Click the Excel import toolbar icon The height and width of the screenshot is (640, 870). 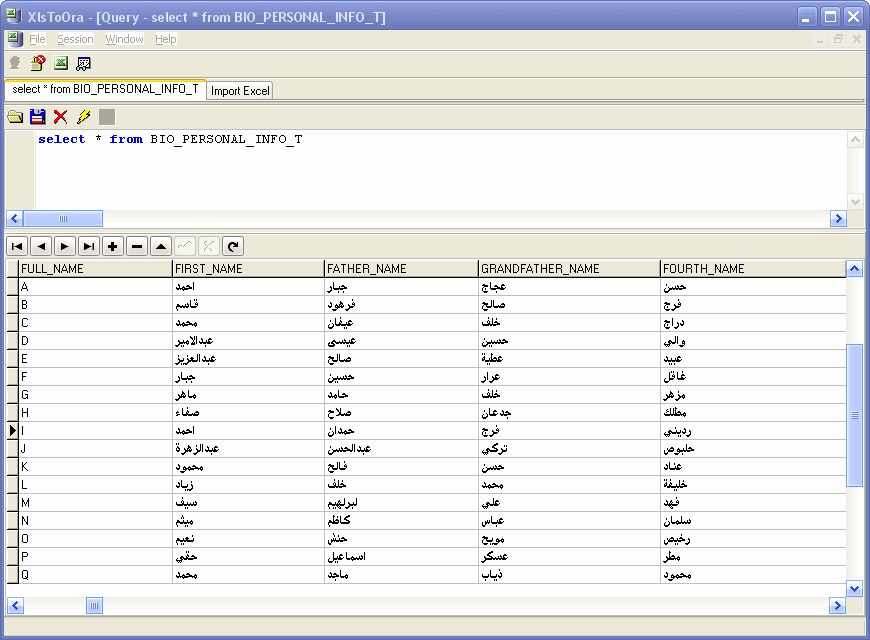coord(60,63)
